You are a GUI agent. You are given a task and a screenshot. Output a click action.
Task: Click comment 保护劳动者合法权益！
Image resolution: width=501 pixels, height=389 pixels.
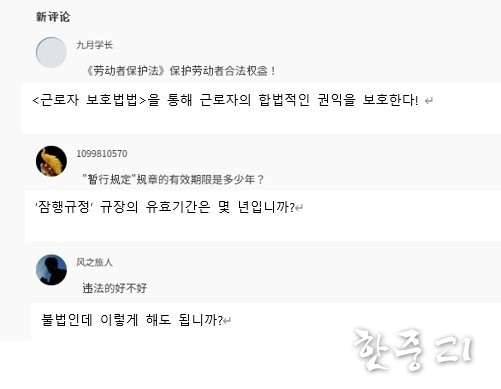coord(181,71)
